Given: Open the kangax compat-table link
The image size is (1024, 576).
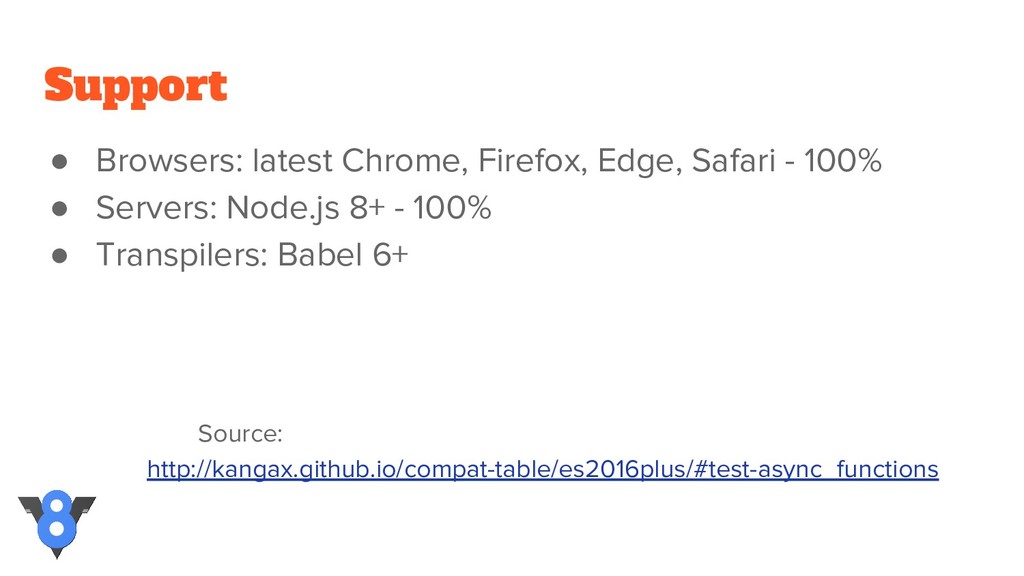Looking at the screenshot, I should point(543,470).
